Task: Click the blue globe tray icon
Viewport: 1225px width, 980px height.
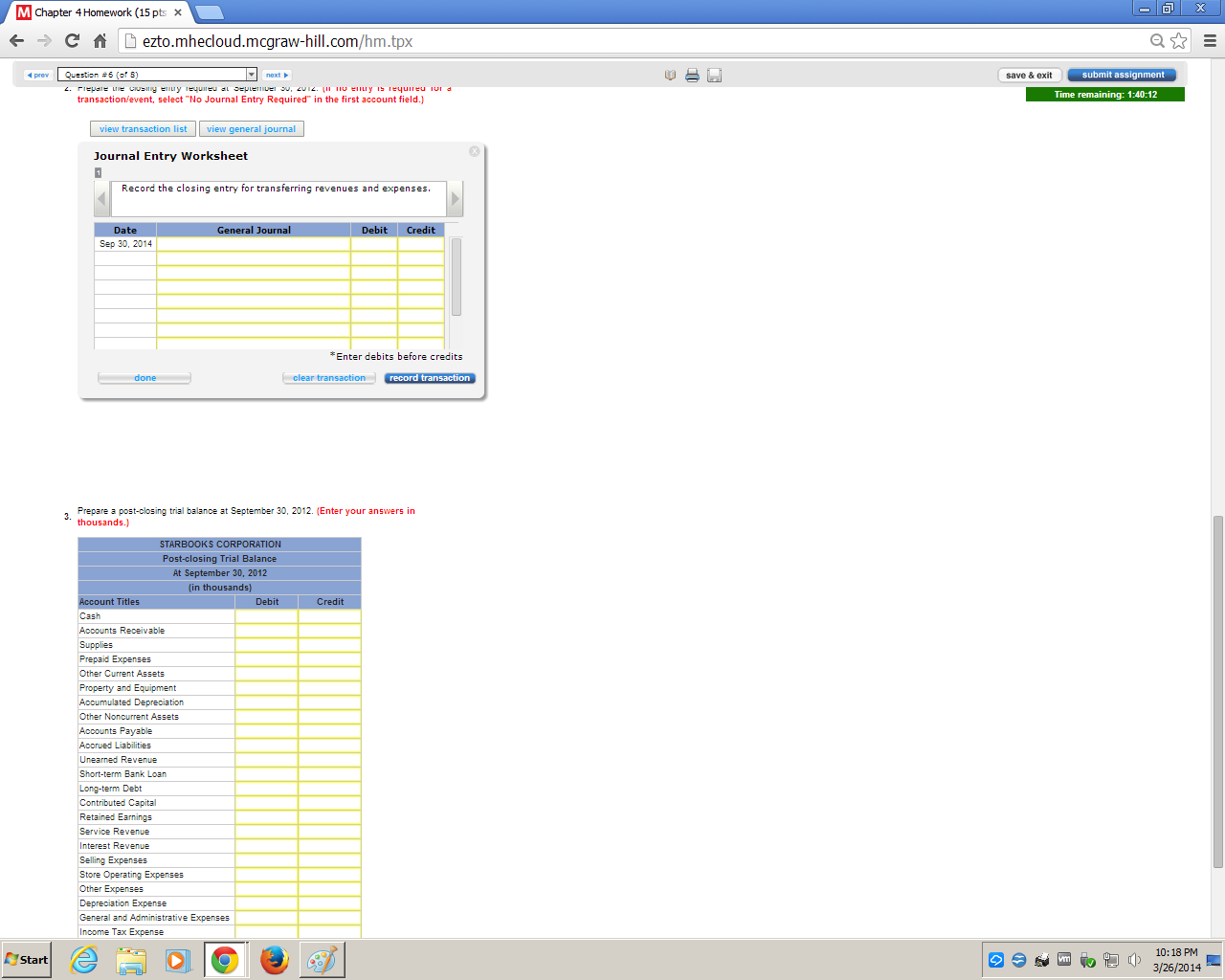Action: point(1019,960)
